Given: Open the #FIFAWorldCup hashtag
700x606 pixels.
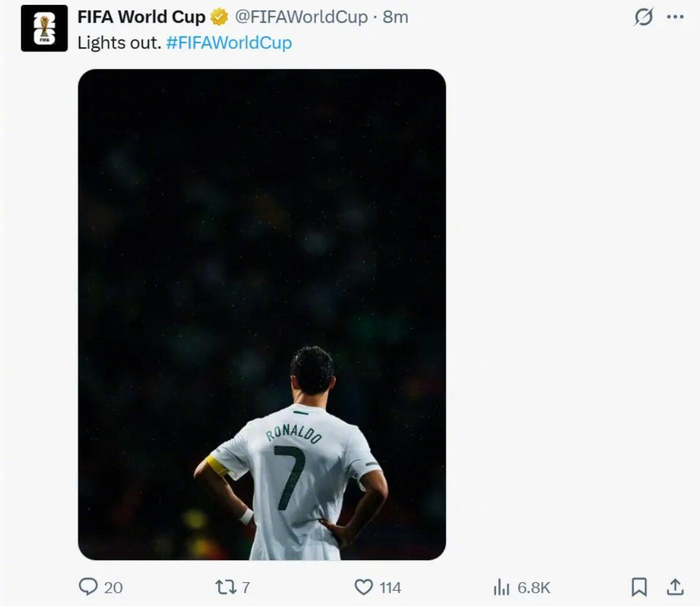Looking at the screenshot, I should [x=229, y=43].
